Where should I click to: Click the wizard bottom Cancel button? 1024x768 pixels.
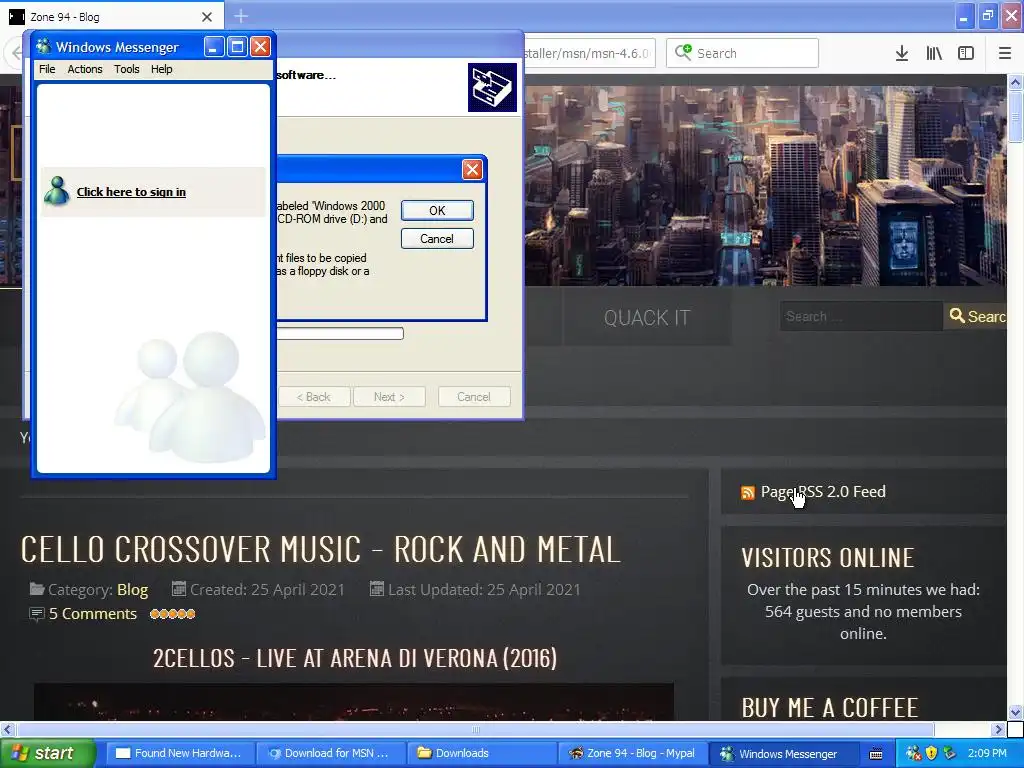(474, 397)
